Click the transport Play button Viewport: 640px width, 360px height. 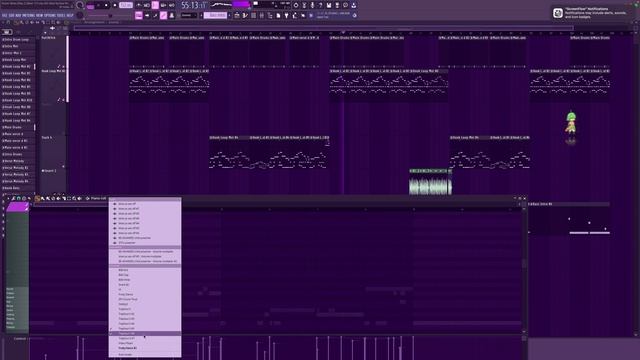pos(98,6)
